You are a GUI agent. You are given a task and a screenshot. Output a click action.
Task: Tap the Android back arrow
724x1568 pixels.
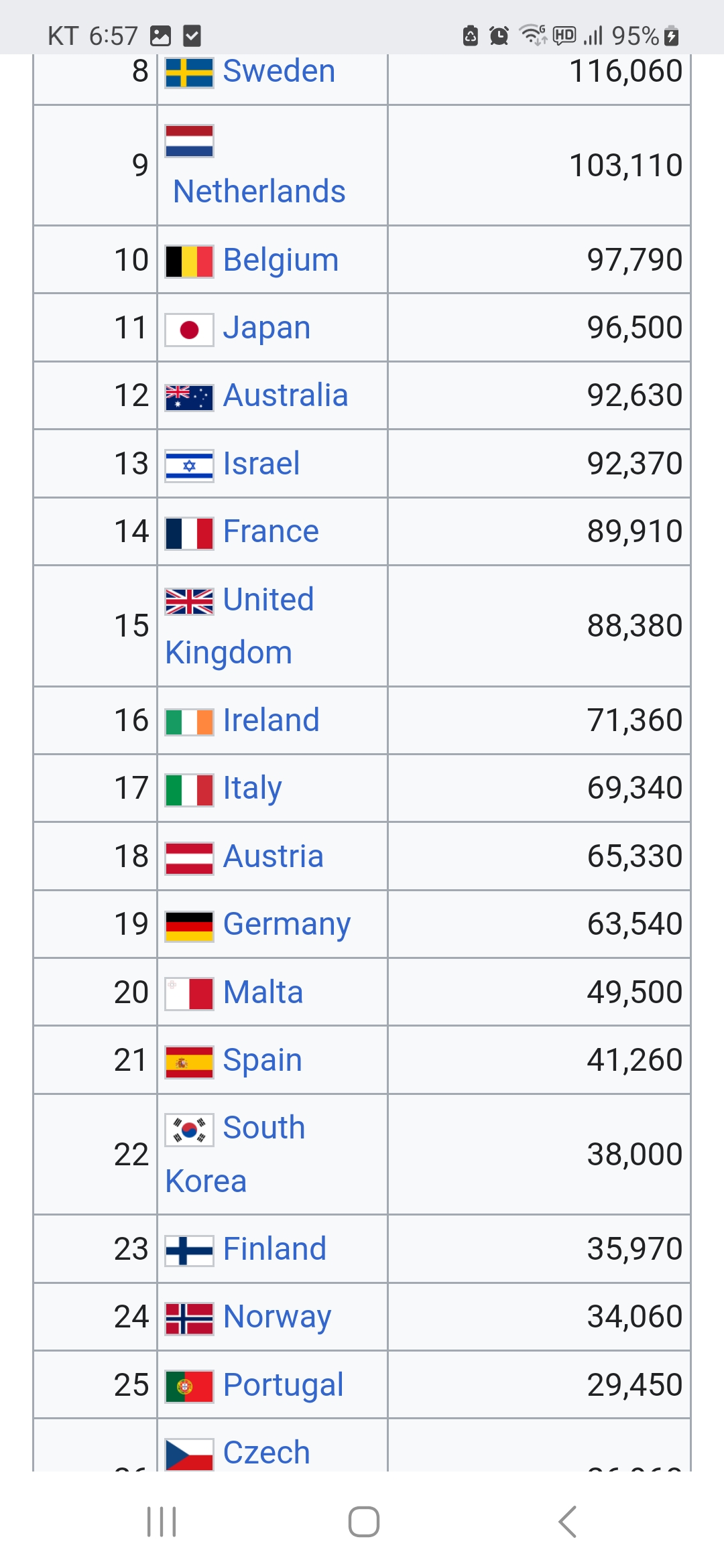pos(567,1522)
